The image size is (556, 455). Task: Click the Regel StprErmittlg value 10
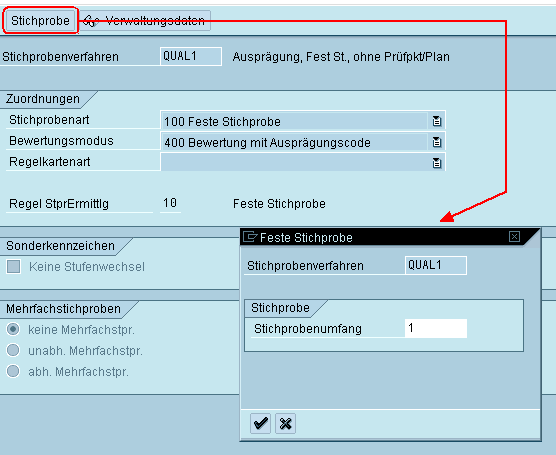pyautogui.click(x=170, y=203)
